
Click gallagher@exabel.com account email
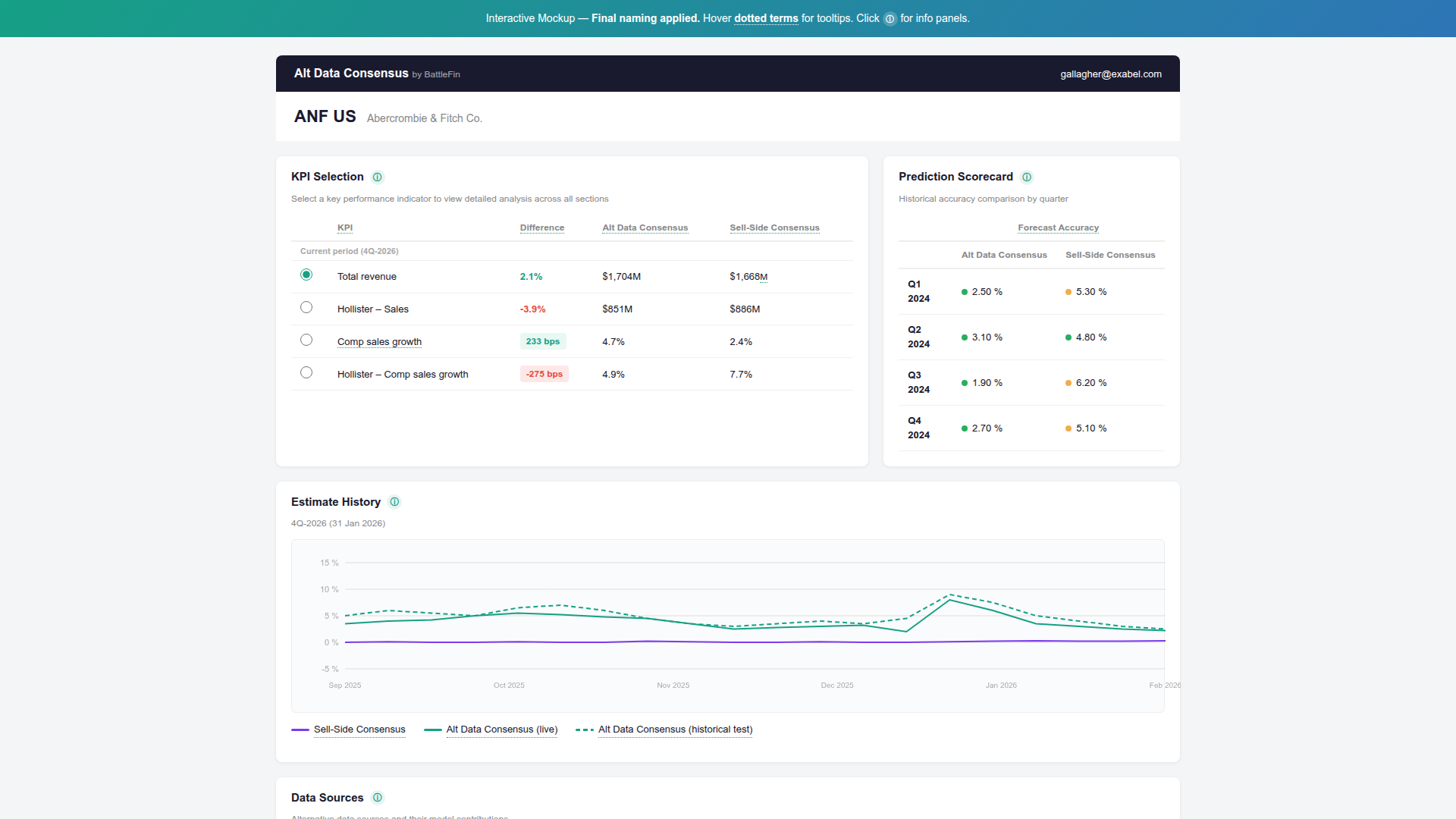pyautogui.click(x=1110, y=74)
